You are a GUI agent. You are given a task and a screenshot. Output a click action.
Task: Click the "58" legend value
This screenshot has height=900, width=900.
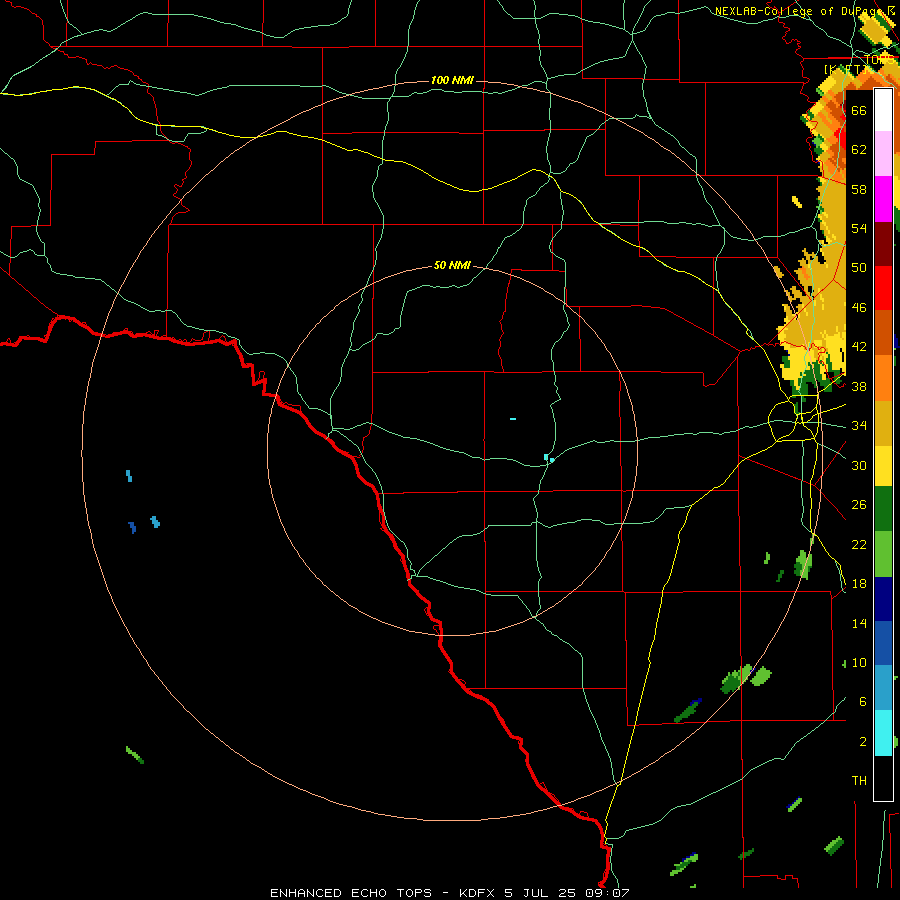click(859, 189)
